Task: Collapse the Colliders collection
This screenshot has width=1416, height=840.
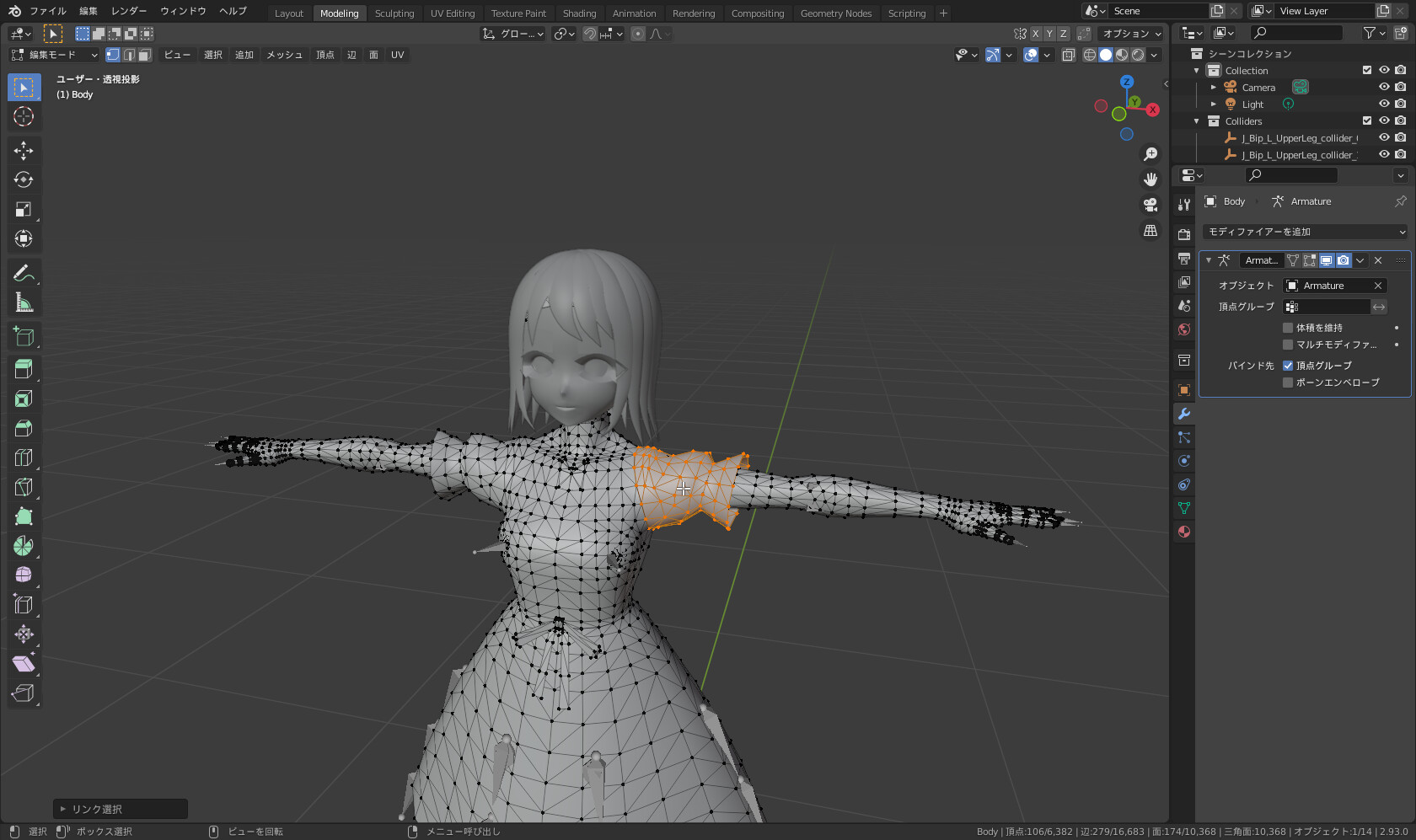Action: click(1197, 121)
